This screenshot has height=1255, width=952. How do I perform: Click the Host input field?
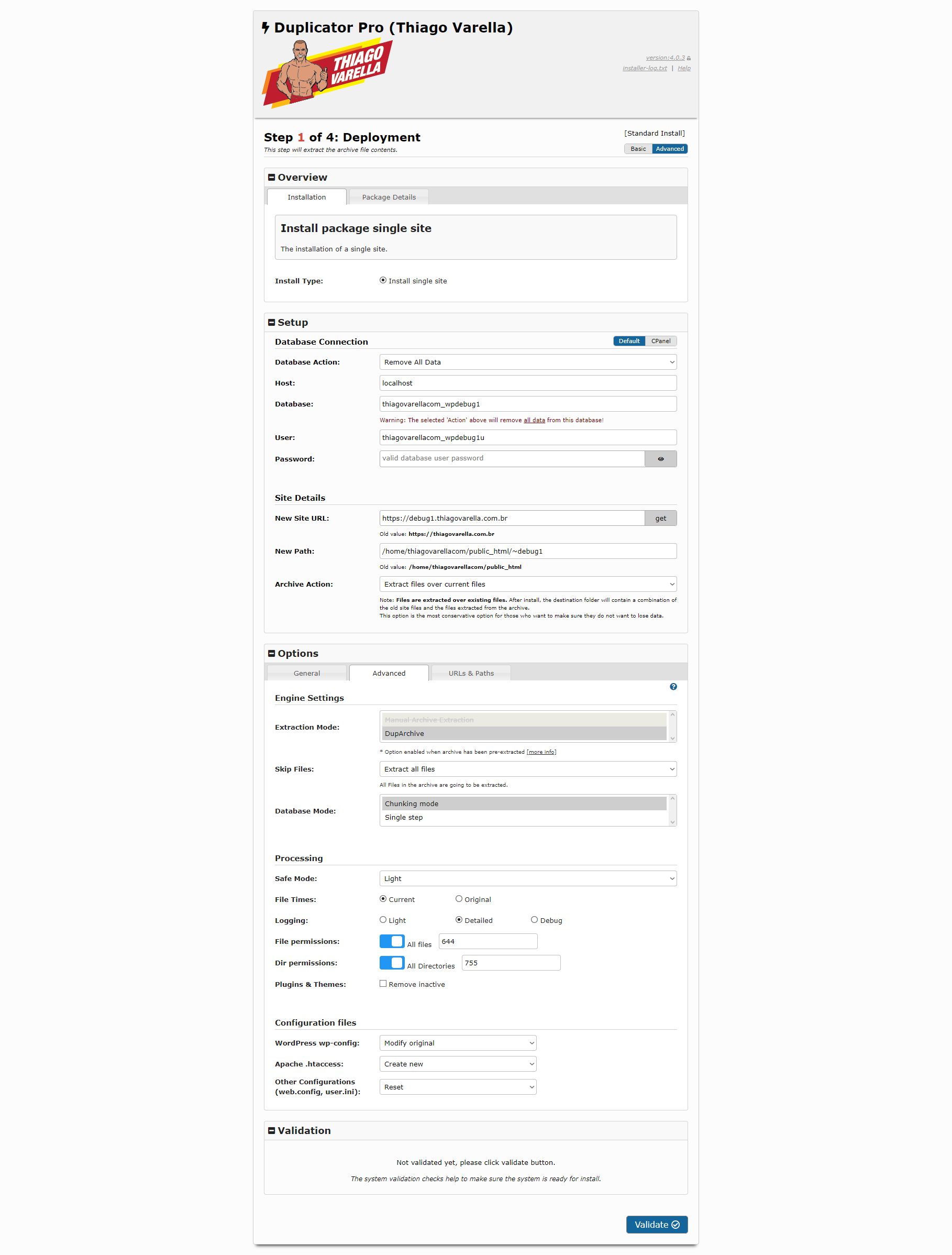pyautogui.click(x=528, y=383)
